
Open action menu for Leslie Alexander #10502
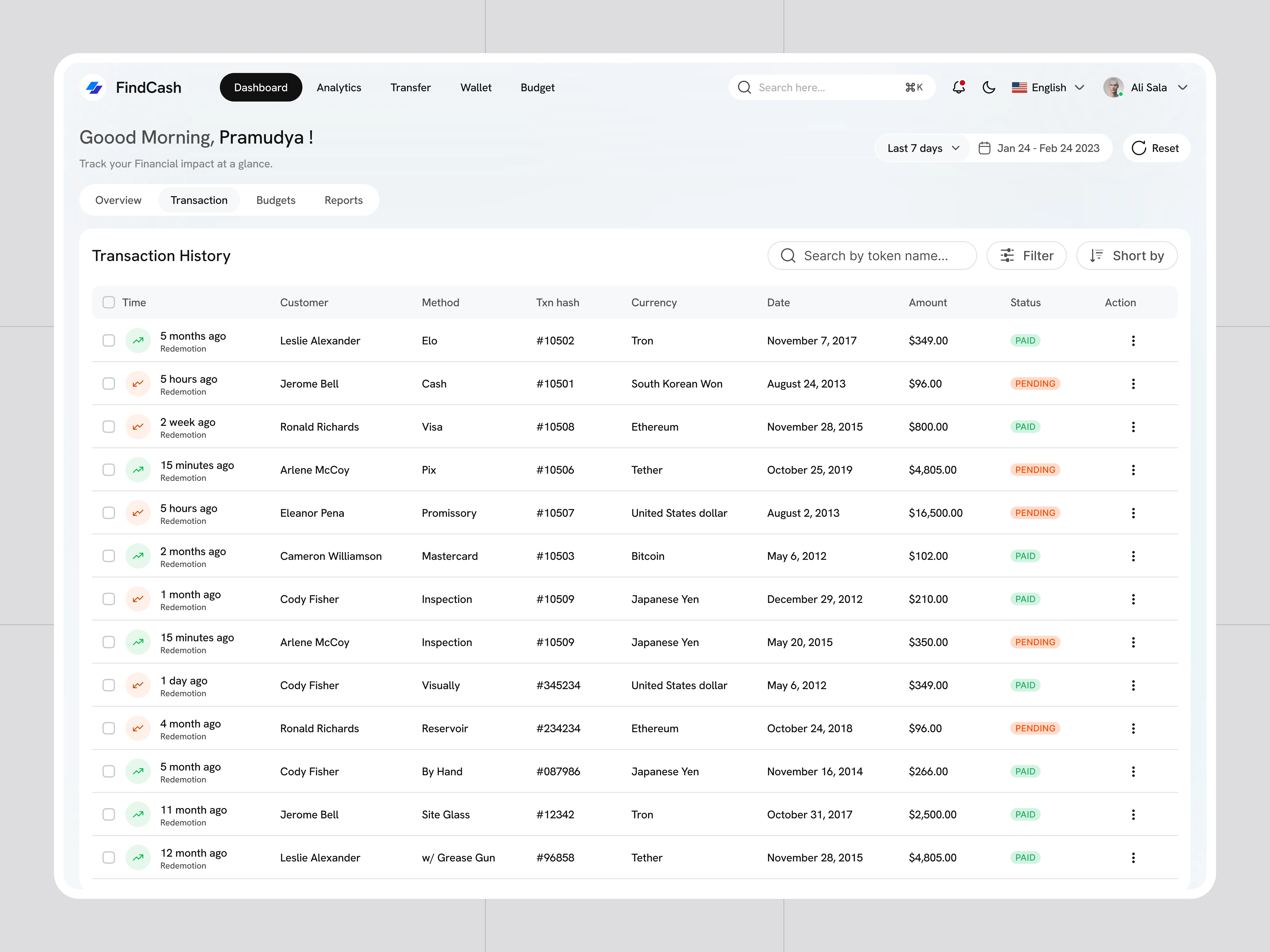pyautogui.click(x=1133, y=341)
